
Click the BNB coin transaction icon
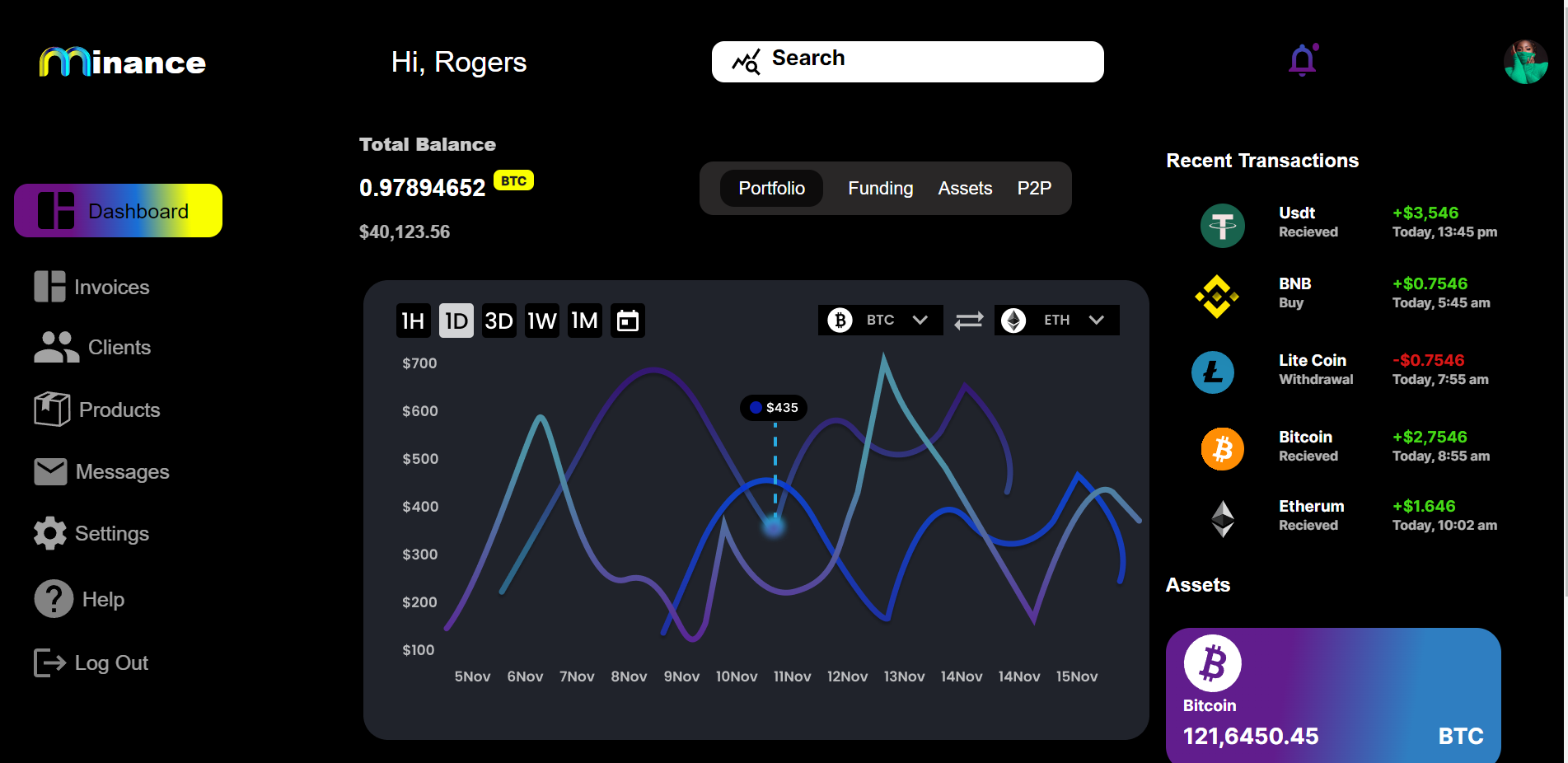coord(1217,296)
